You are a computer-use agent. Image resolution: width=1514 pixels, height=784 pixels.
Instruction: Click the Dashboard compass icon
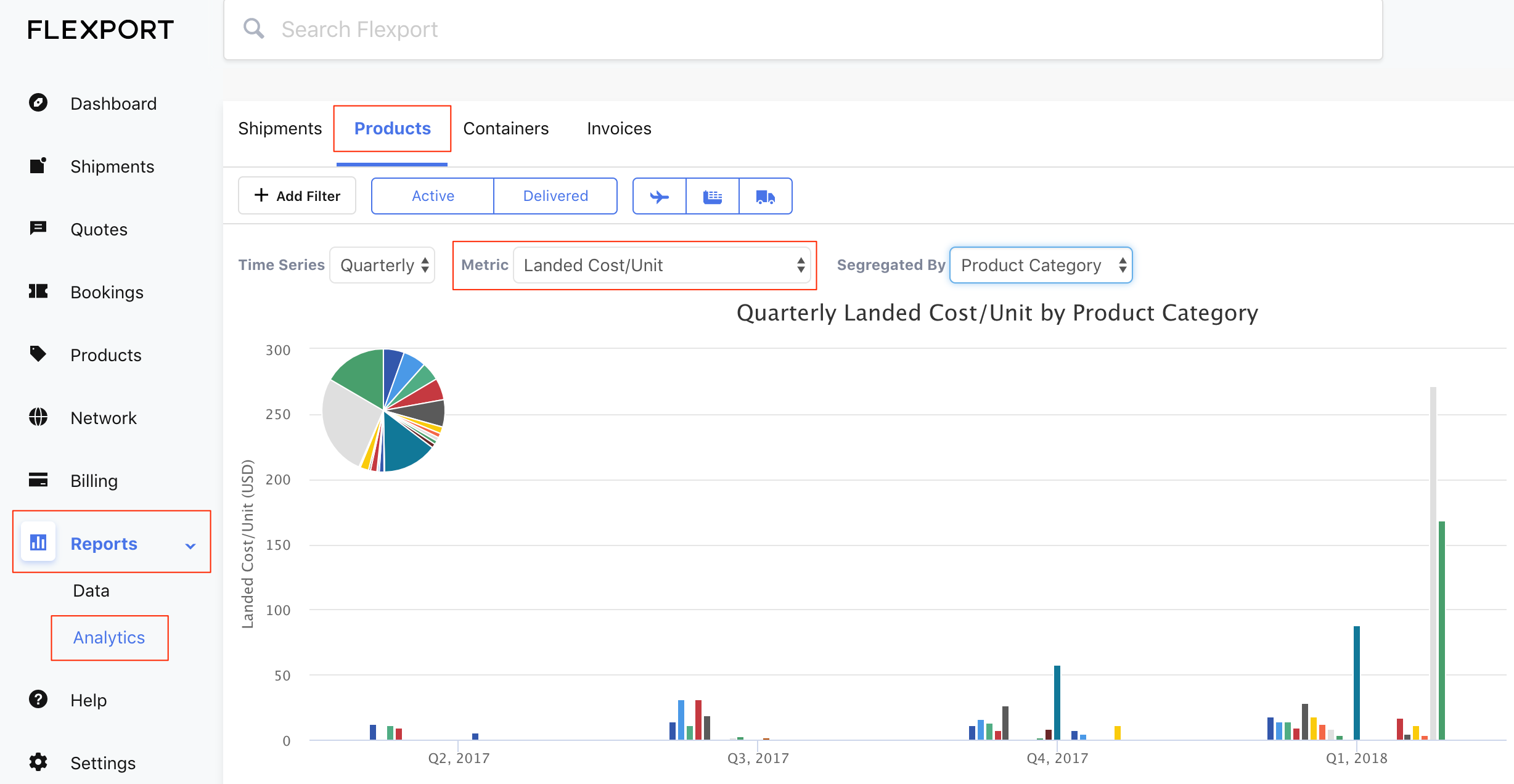38,102
